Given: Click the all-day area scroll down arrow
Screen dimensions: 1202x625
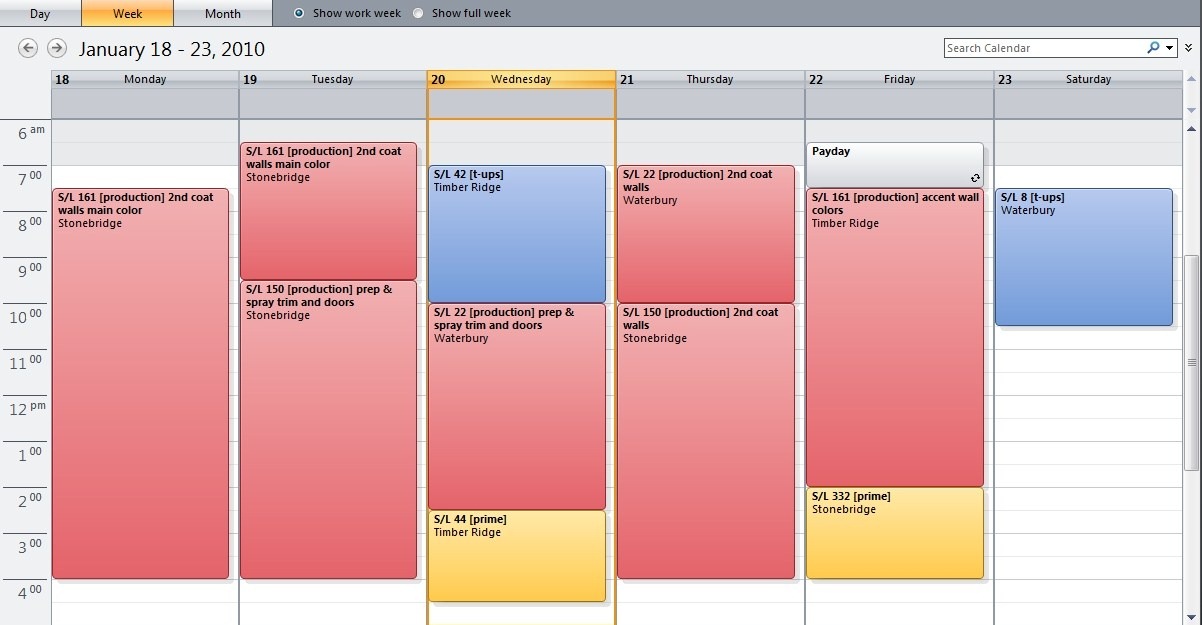Looking at the screenshot, I should click(1190, 109).
